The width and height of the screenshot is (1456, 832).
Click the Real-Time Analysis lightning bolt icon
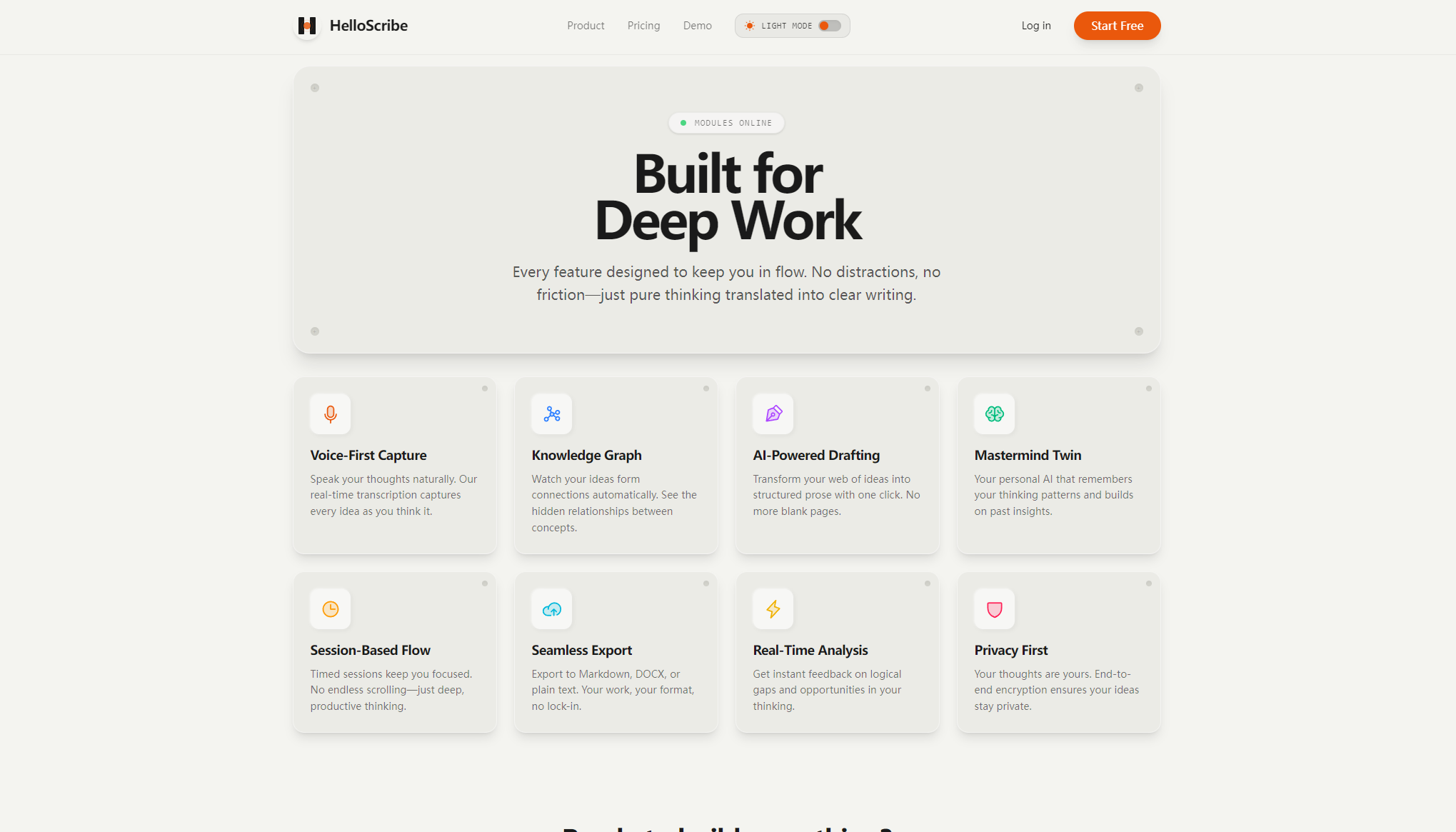[x=773, y=608]
